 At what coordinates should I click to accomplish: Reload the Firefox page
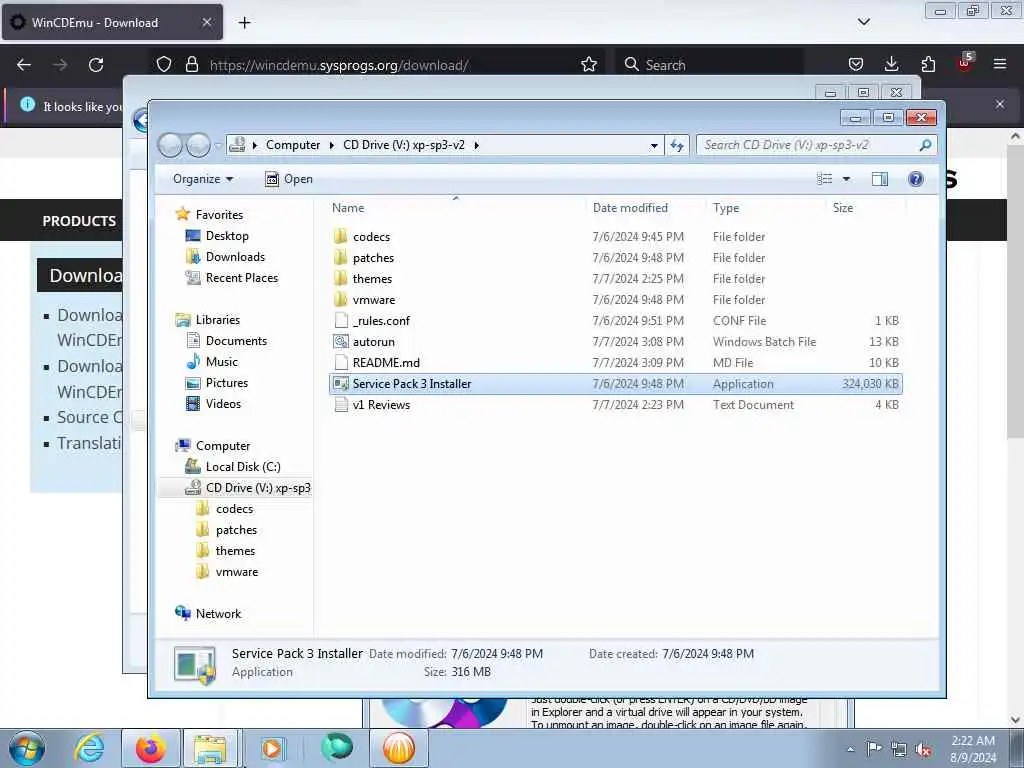(96, 65)
